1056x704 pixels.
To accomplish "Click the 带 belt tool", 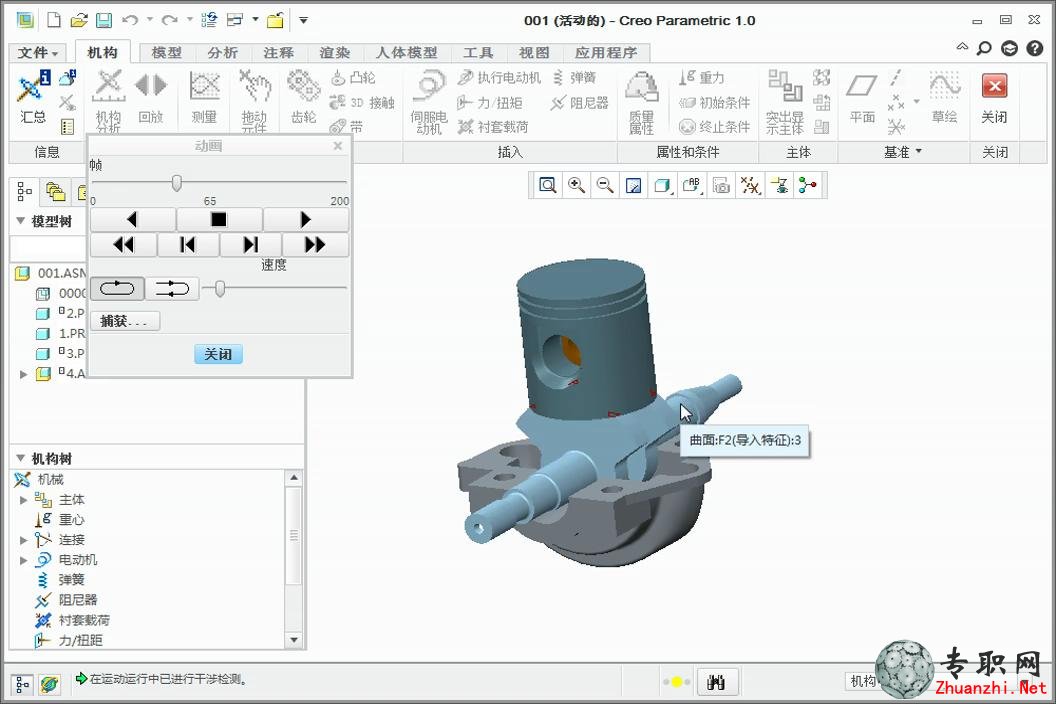I will point(347,126).
